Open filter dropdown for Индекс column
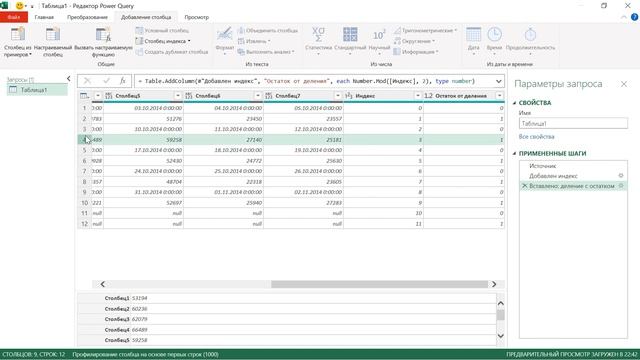 point(418,96)
